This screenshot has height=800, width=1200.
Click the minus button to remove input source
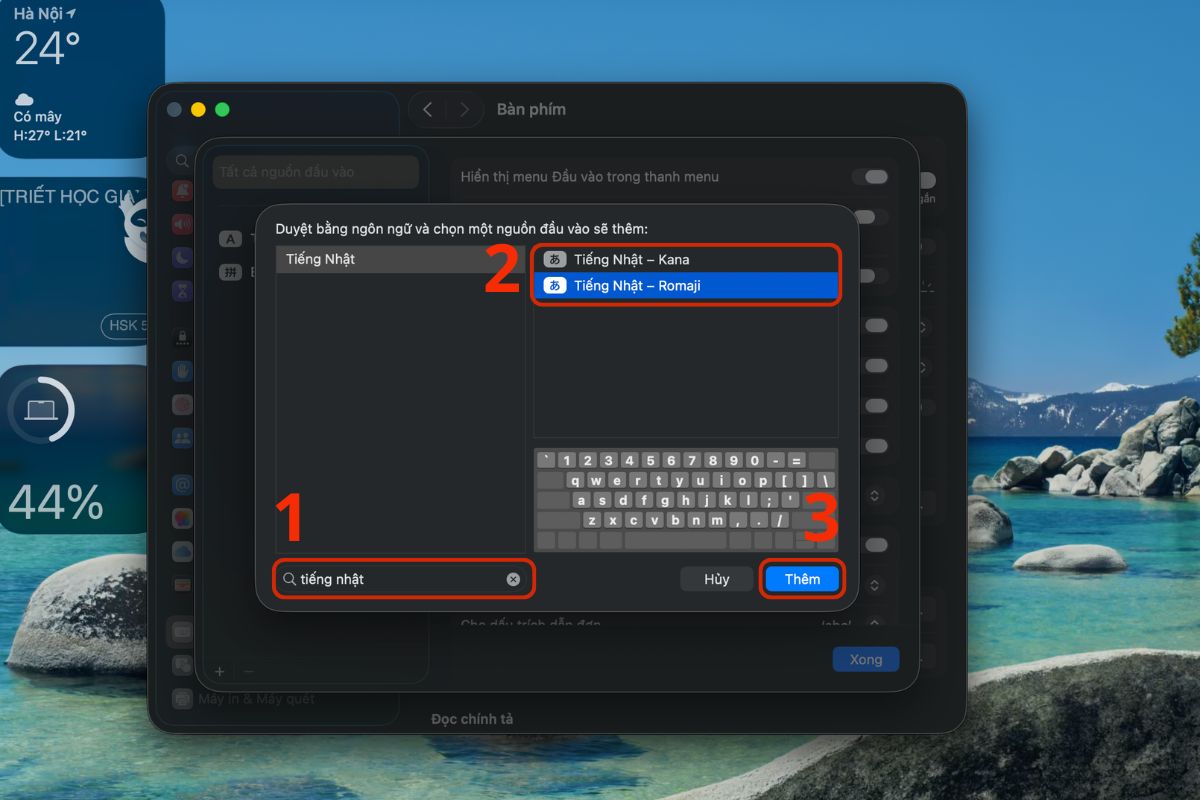point(249,672)
